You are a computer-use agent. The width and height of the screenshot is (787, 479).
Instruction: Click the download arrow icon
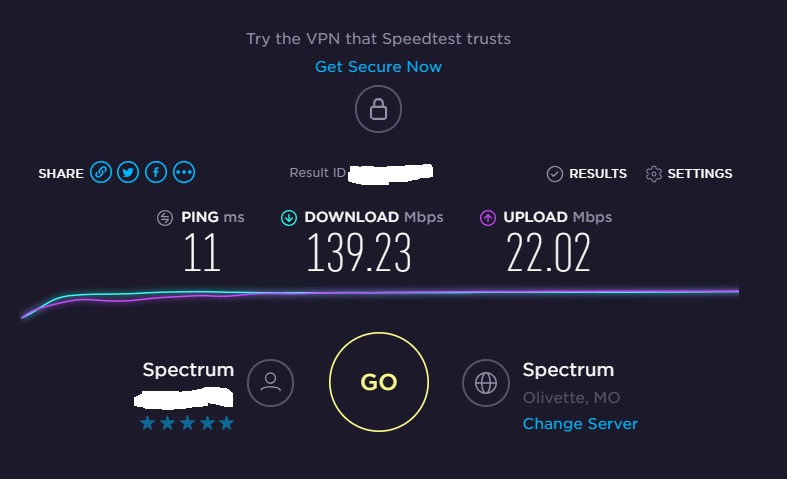[288, 217]
